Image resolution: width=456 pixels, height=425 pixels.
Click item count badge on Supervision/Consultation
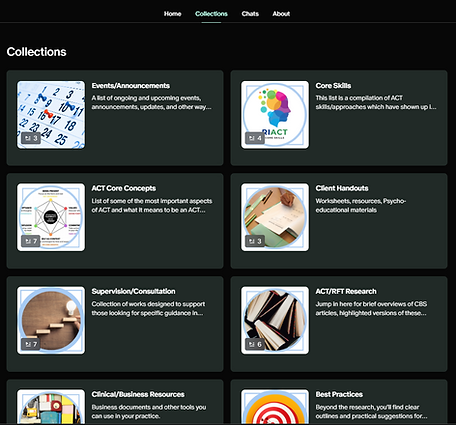[31, 344]
